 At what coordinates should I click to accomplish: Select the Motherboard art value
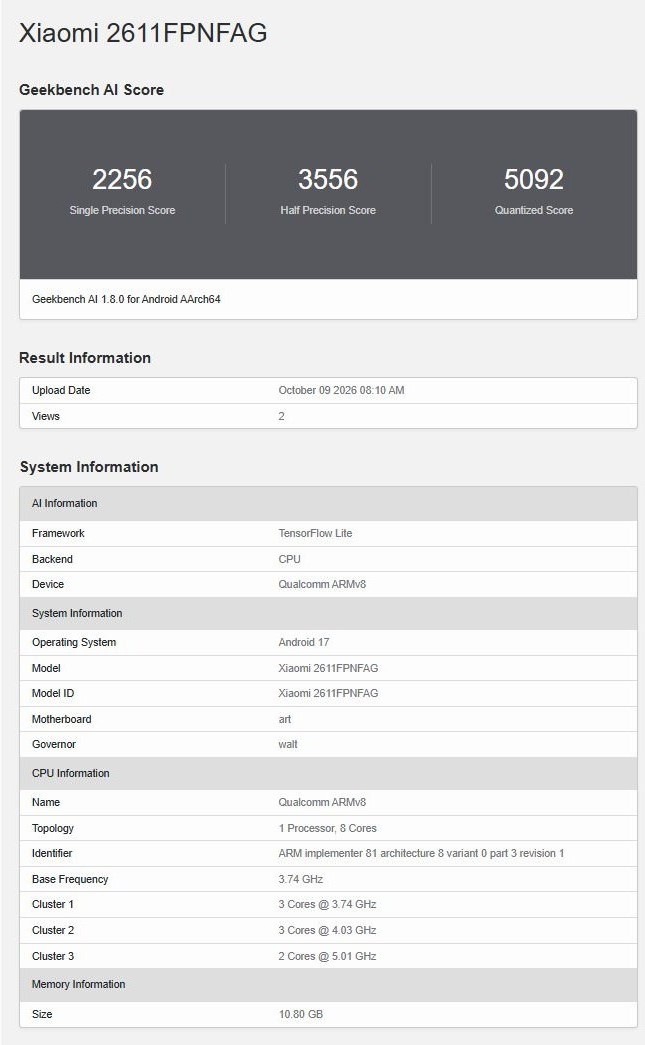coord(285,720)
